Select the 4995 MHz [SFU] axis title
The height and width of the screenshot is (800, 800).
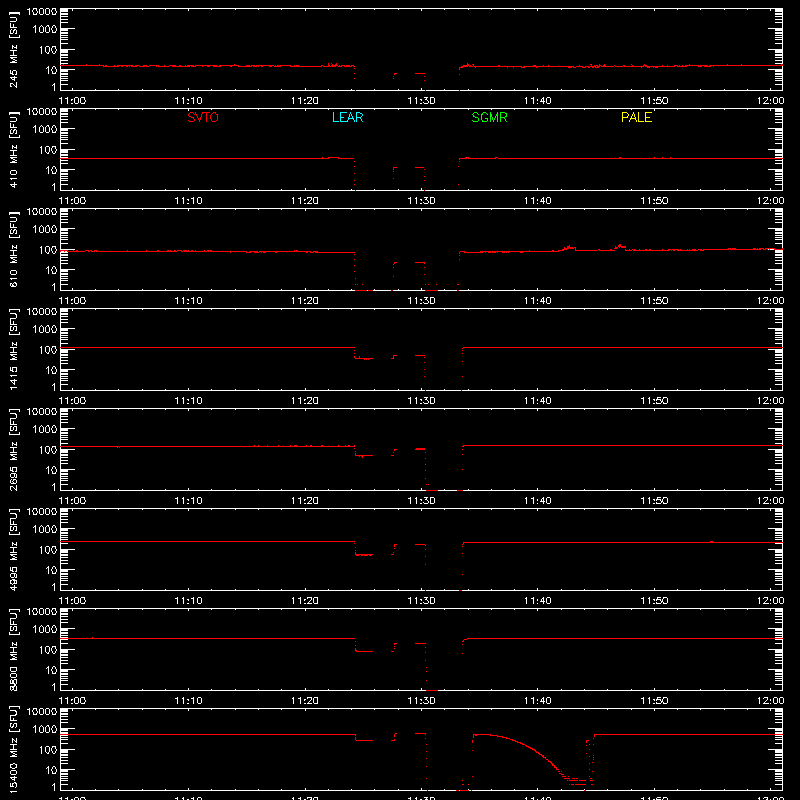(14, 549)
